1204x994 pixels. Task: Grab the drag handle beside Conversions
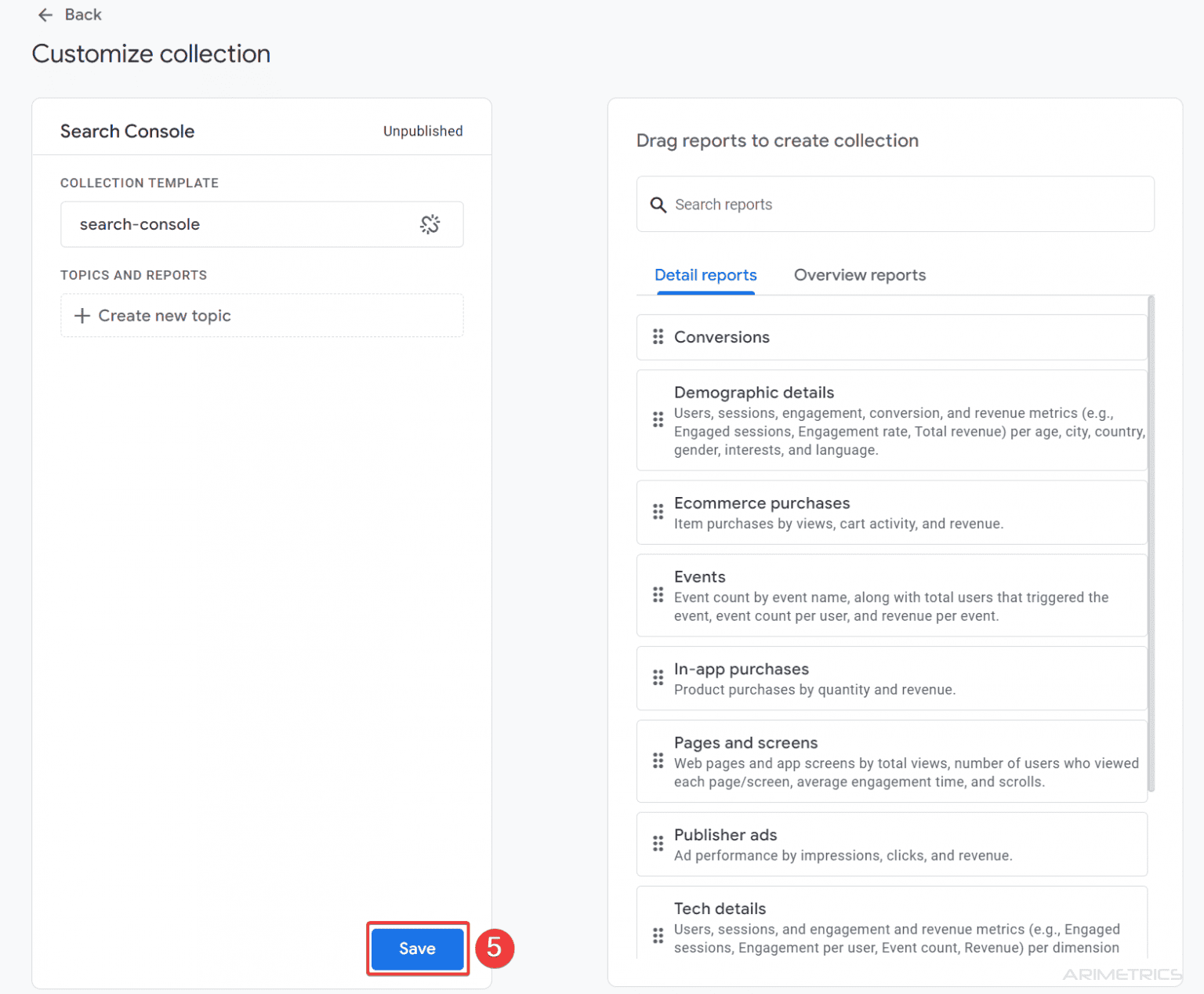pyautogui.click(x=658, y=337)
